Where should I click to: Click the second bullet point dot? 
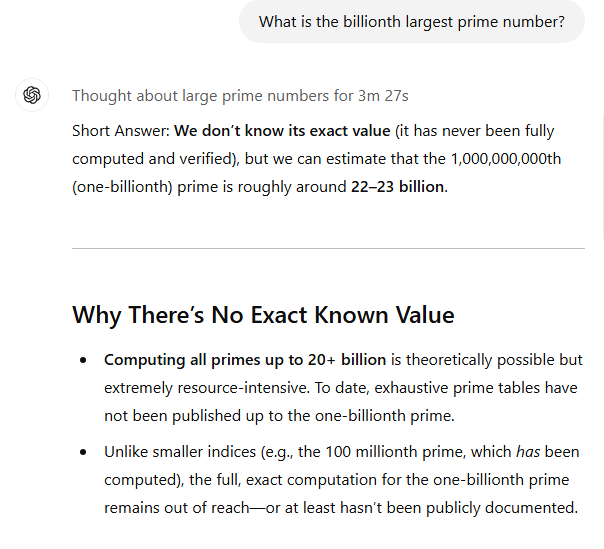coord(84,452)
